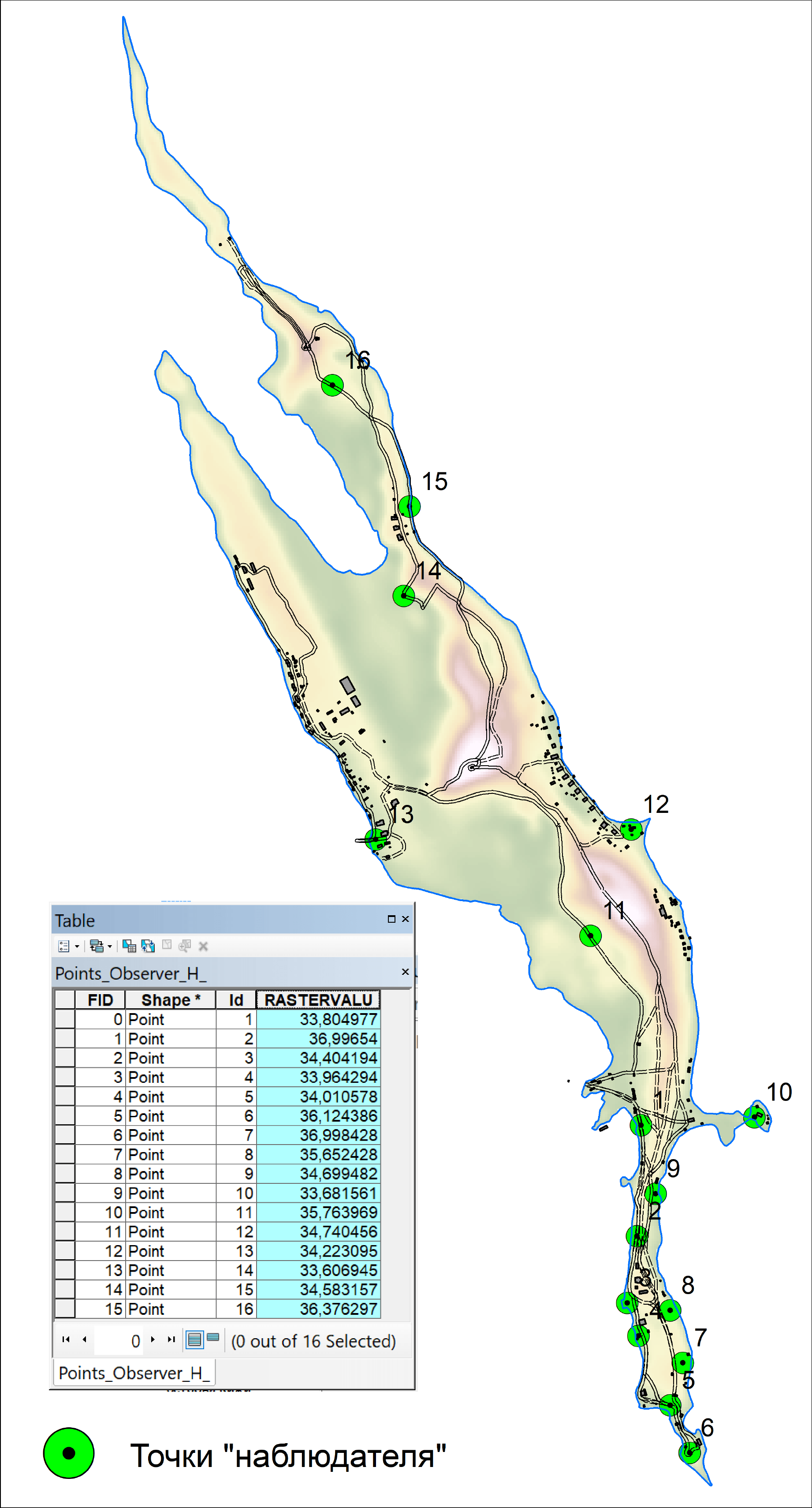
Task: Expand the Table Options dropdown arrow
Action: click(77, 947)
